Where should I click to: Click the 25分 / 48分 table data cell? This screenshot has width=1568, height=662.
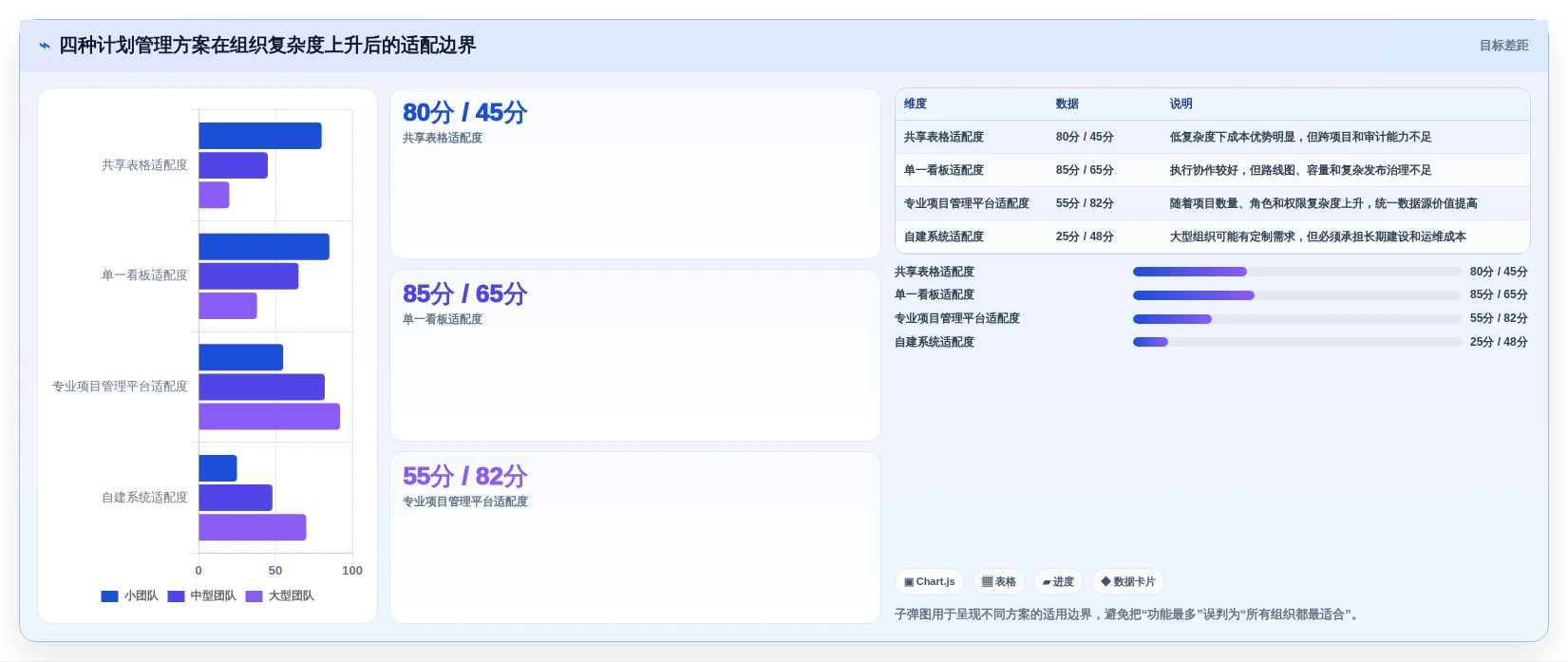(x=1085, y=237)
